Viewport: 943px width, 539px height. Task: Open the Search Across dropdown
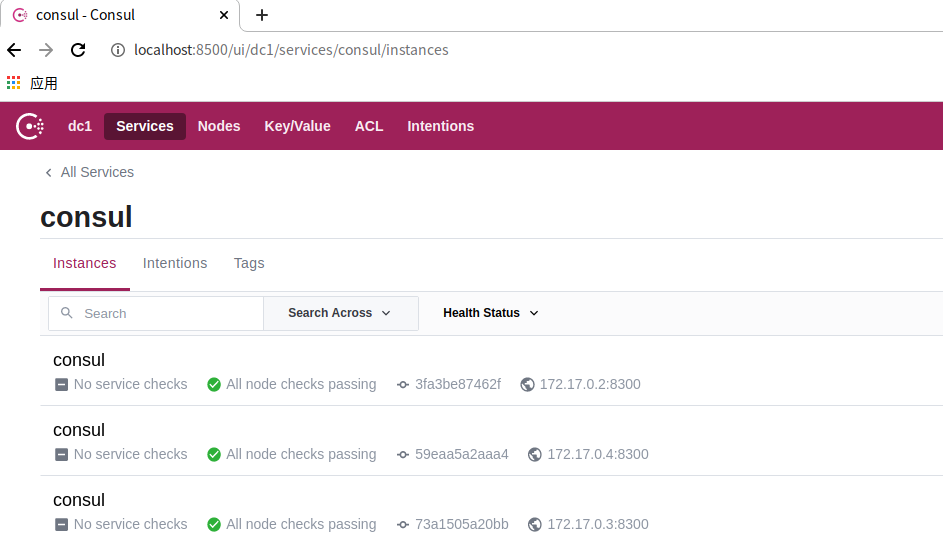[340, 313]
